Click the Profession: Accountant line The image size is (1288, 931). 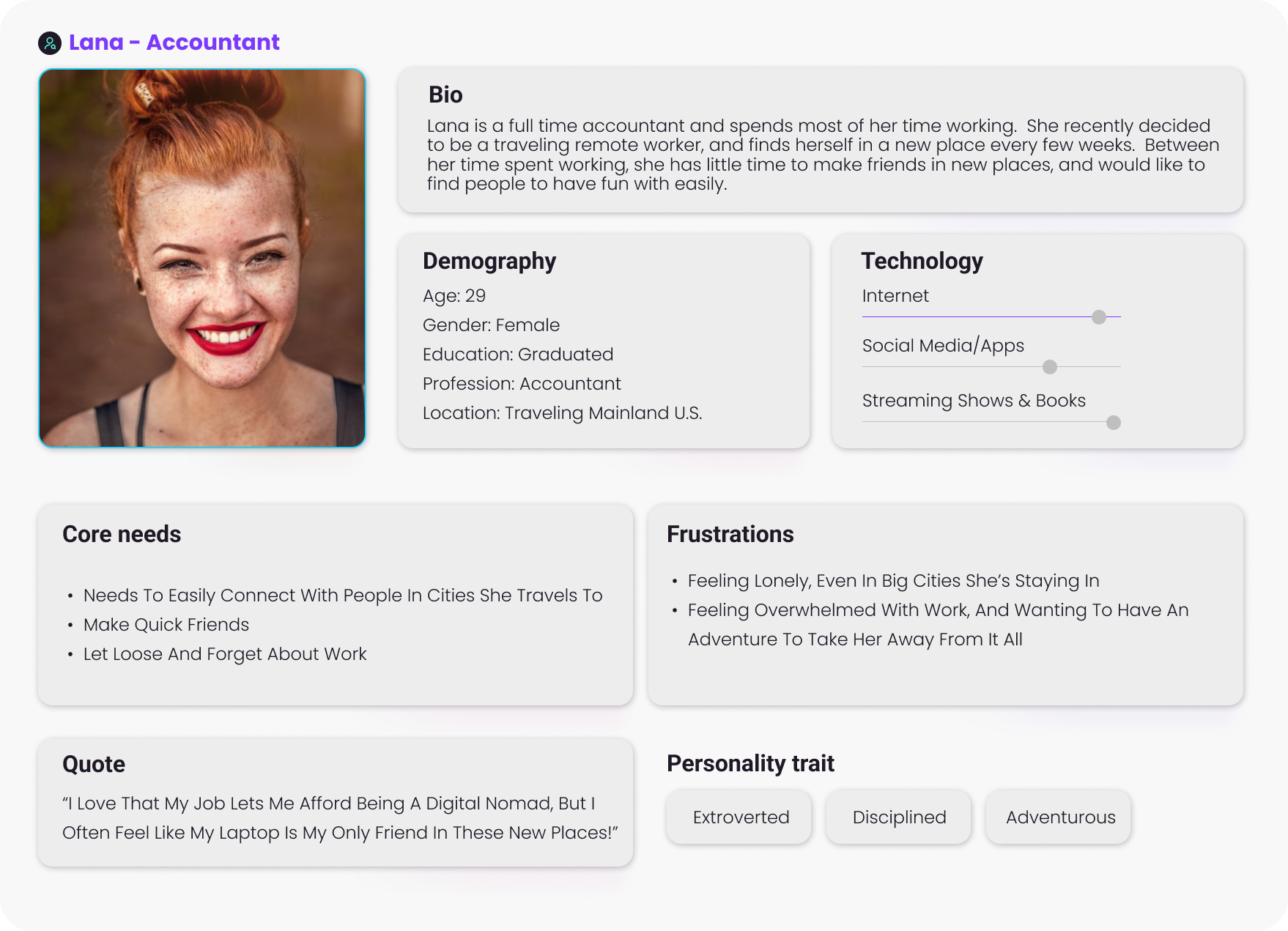click(522, 384)
